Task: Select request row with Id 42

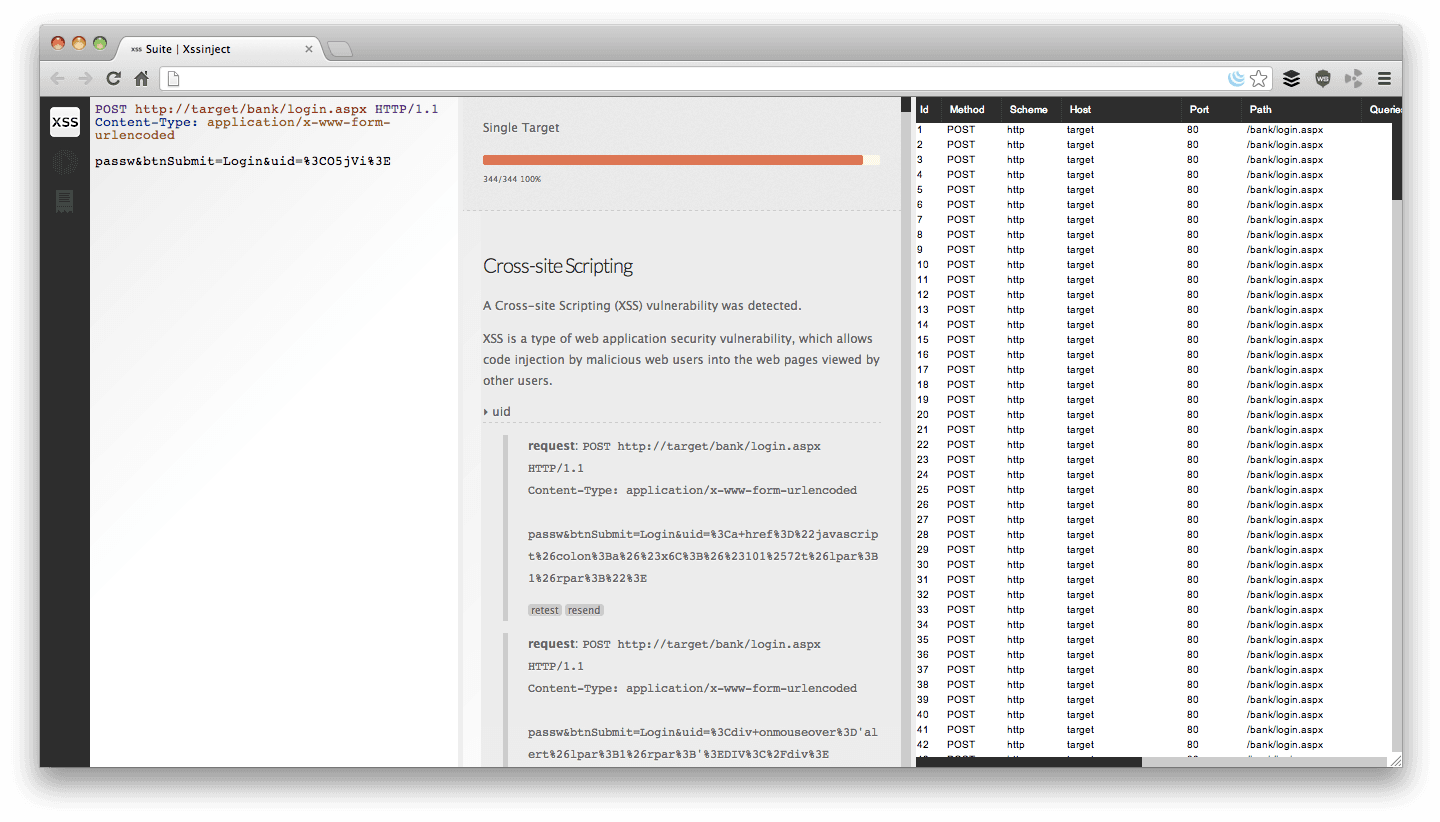Action: (1154, 744)
